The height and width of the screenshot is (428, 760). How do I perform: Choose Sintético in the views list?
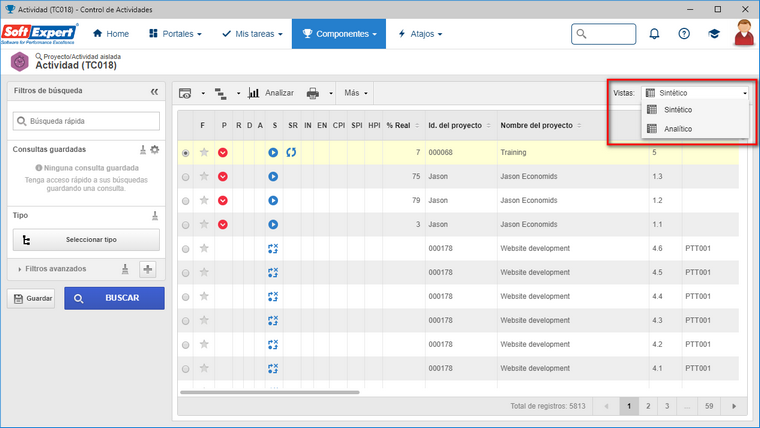click(695, 110)
